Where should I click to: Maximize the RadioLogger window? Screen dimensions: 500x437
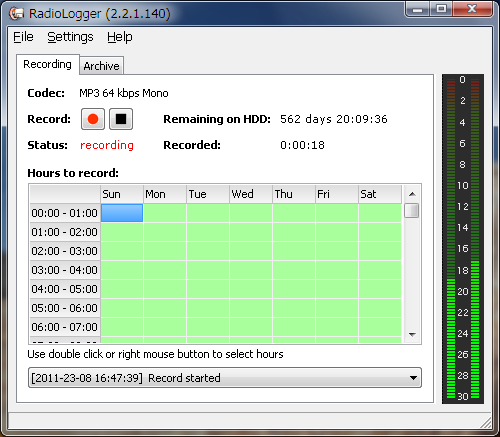(441, 9)
